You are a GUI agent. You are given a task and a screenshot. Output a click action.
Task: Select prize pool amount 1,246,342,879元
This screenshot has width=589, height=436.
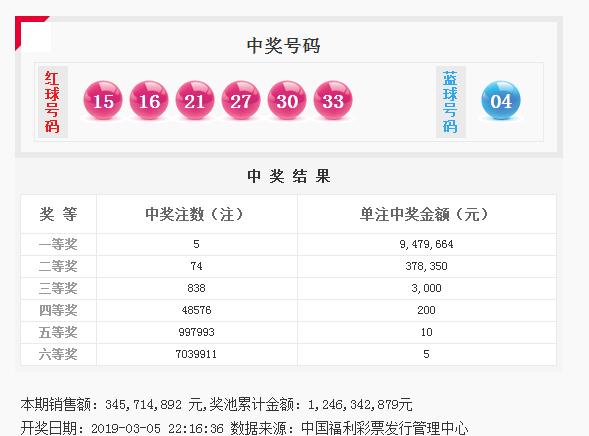360,405
